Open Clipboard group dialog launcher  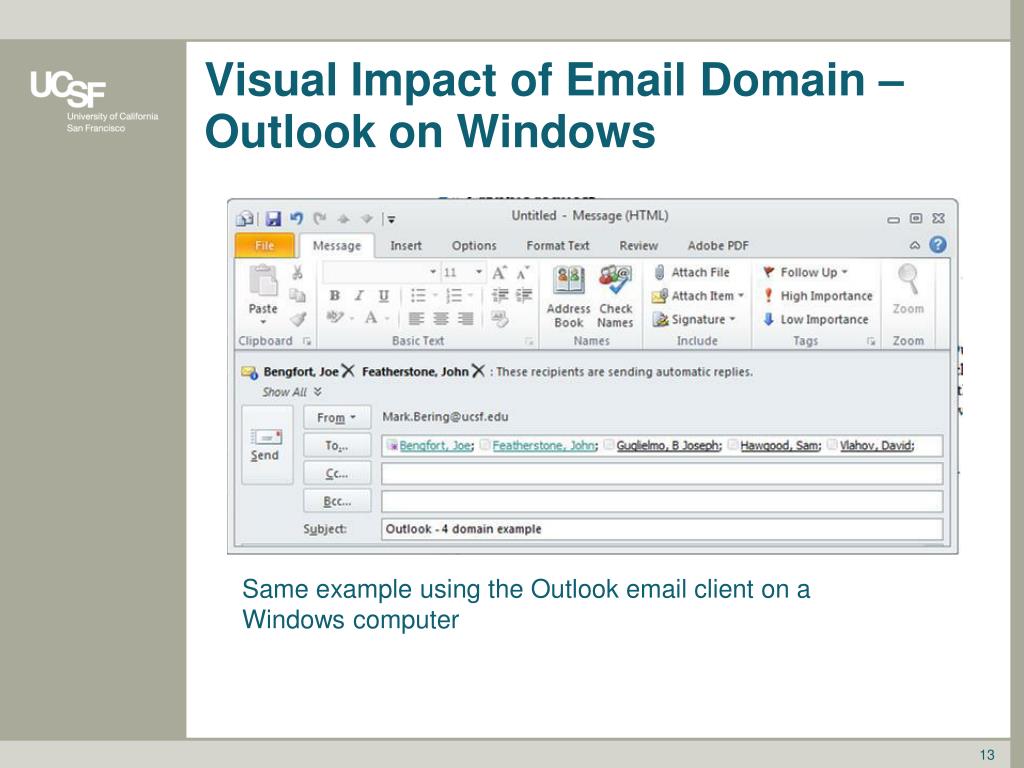[x=307, y=341]
